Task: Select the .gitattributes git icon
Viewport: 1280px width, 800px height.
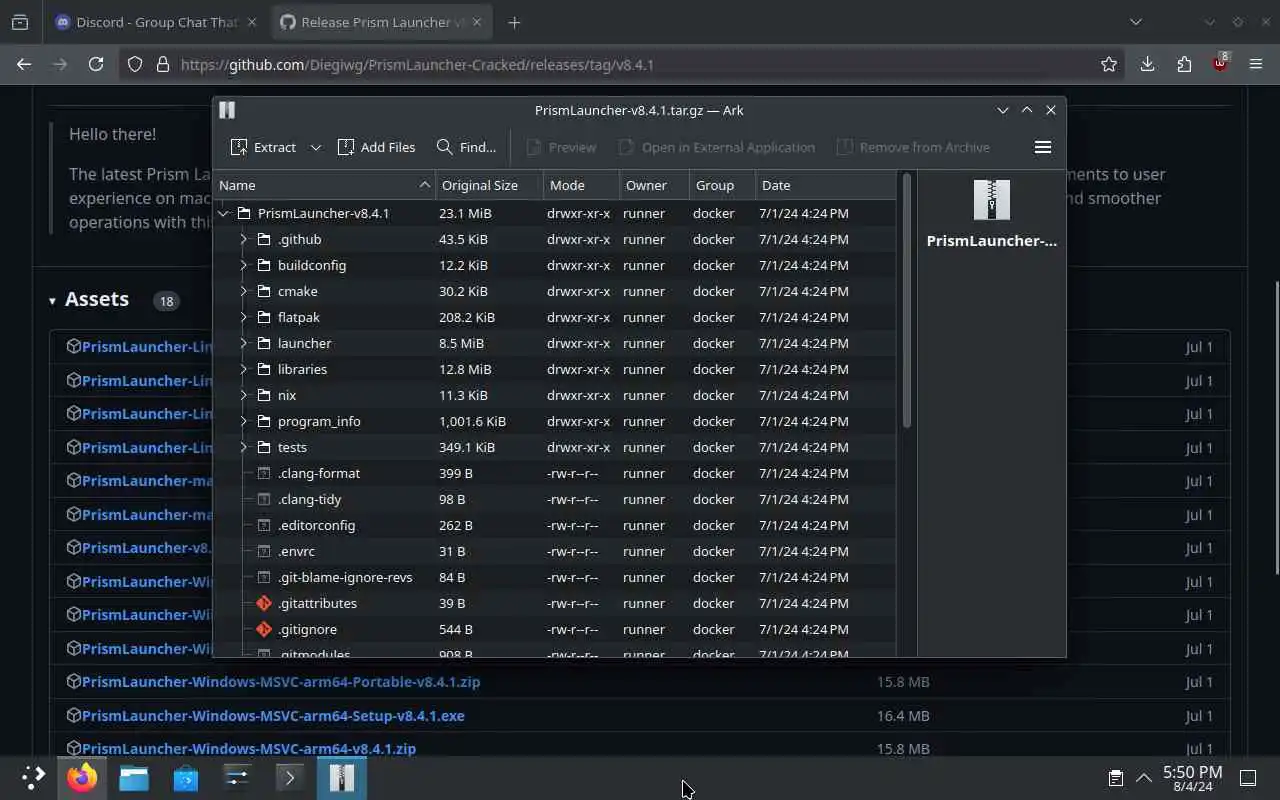Action: pos(264,603)
